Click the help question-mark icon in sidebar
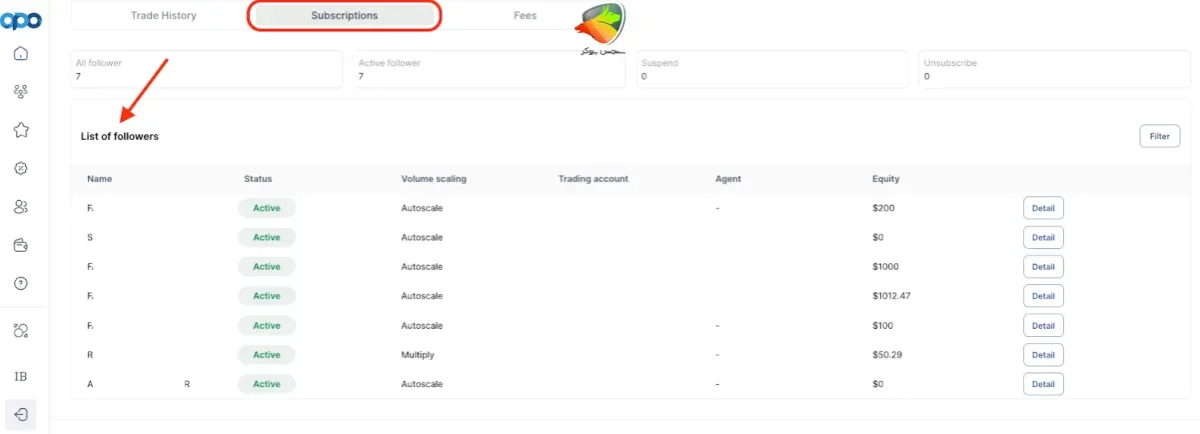The width and height of the screenshot is (1200, 434). coord(21,284)
